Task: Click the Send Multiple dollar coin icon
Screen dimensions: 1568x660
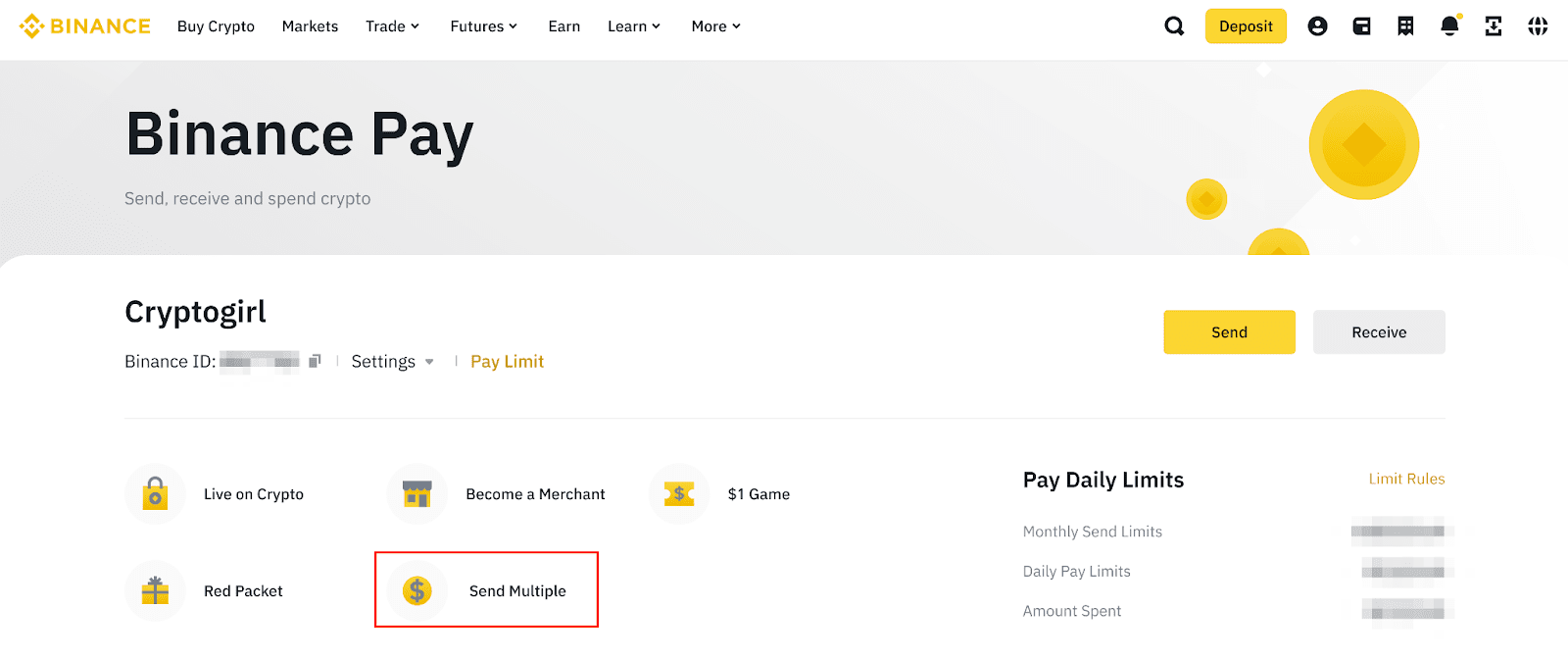Action: pyautogui.click(x=417, y=590)
